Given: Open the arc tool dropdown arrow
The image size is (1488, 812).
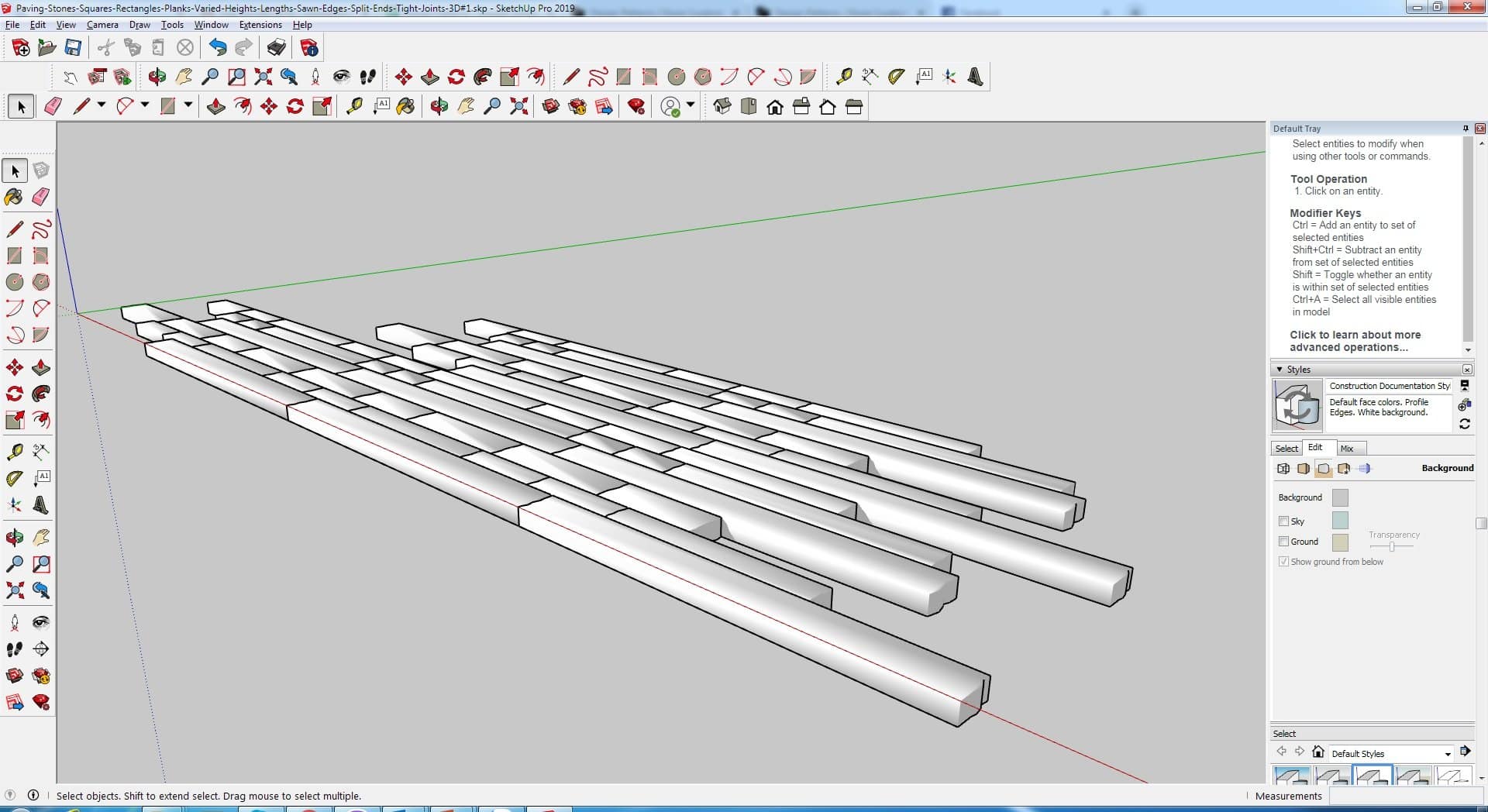Looking at the screenshot, I should pyautogui.click(x=145, y=105).
